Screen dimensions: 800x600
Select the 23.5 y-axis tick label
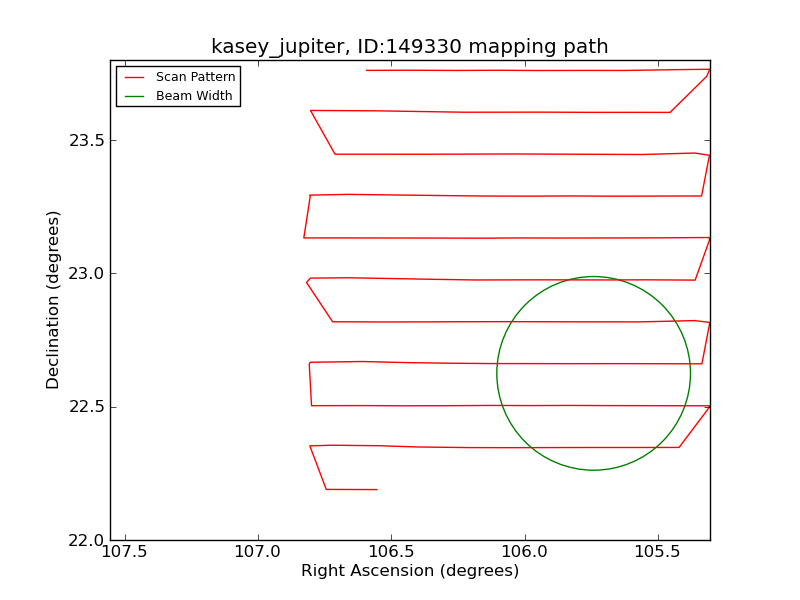(85, 140)
